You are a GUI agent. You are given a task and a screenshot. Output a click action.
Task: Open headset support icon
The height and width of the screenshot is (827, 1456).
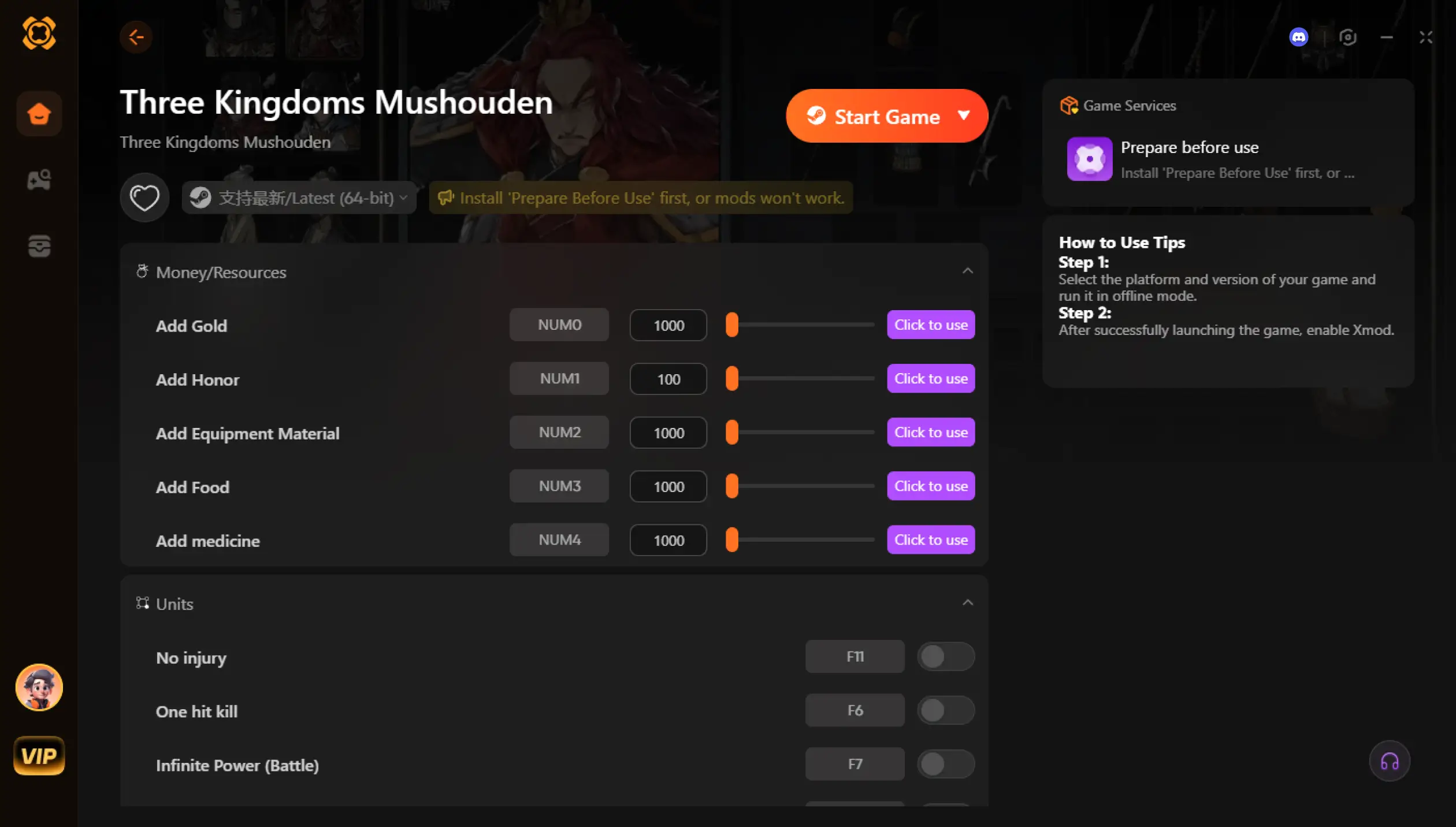pyautogui.click(x=1389, y=761)
